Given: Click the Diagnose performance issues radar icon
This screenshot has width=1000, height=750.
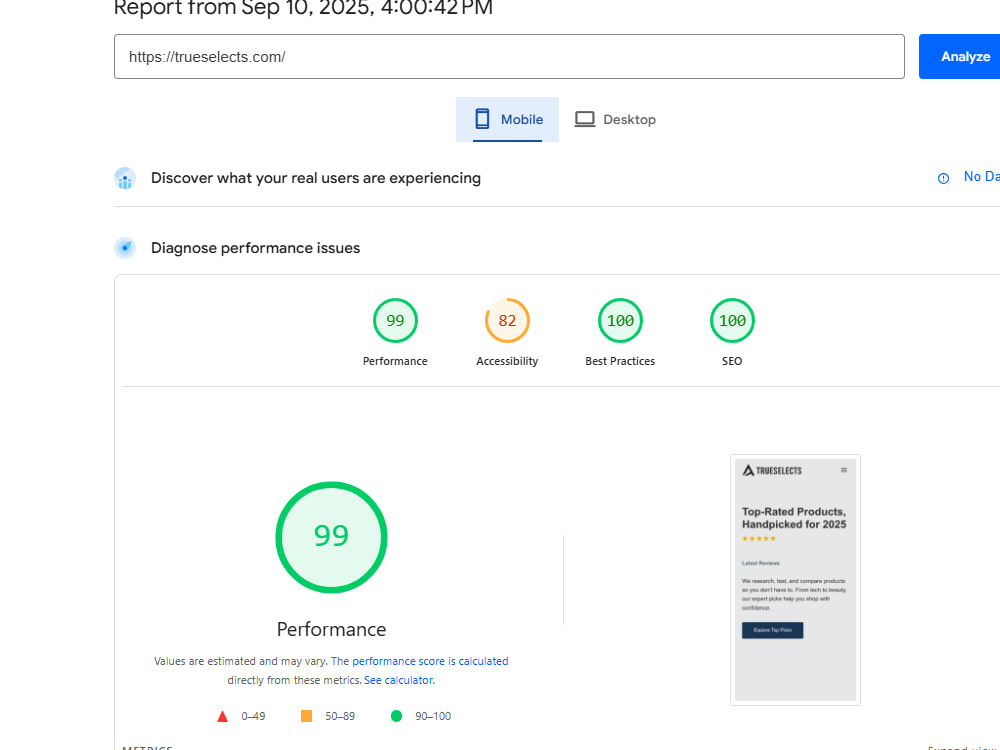Looking at the screenshot, I should click(x=125, y=248).
